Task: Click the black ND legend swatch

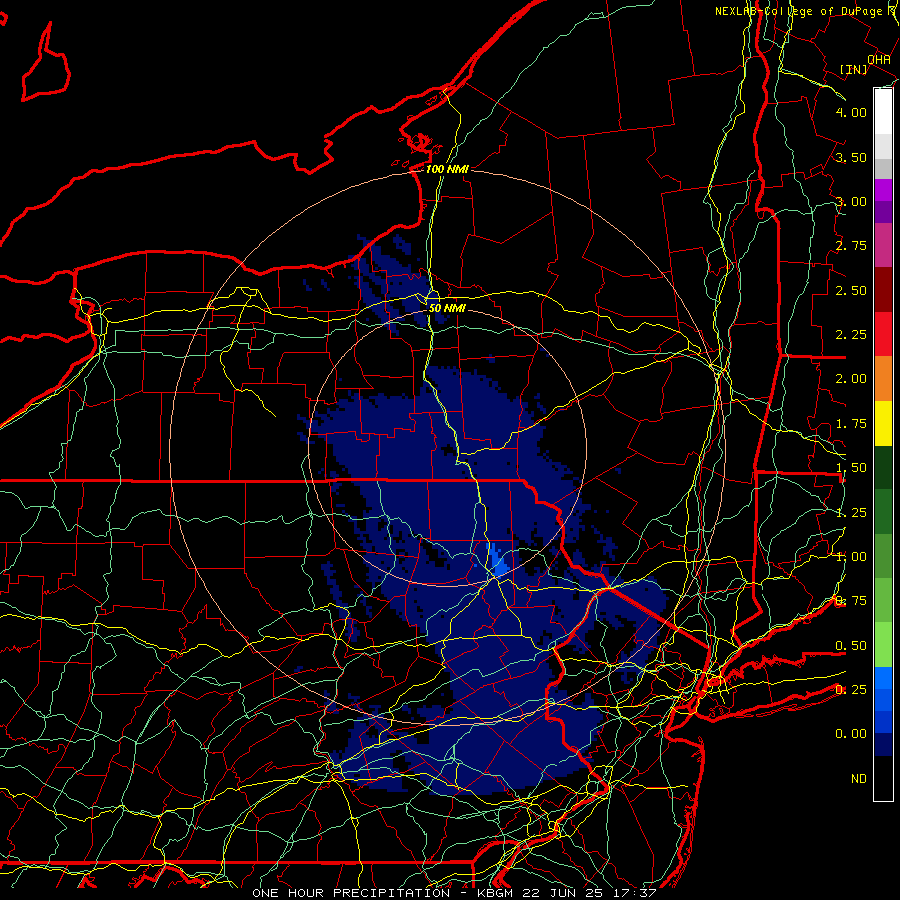Action: [x=883, y=778]
